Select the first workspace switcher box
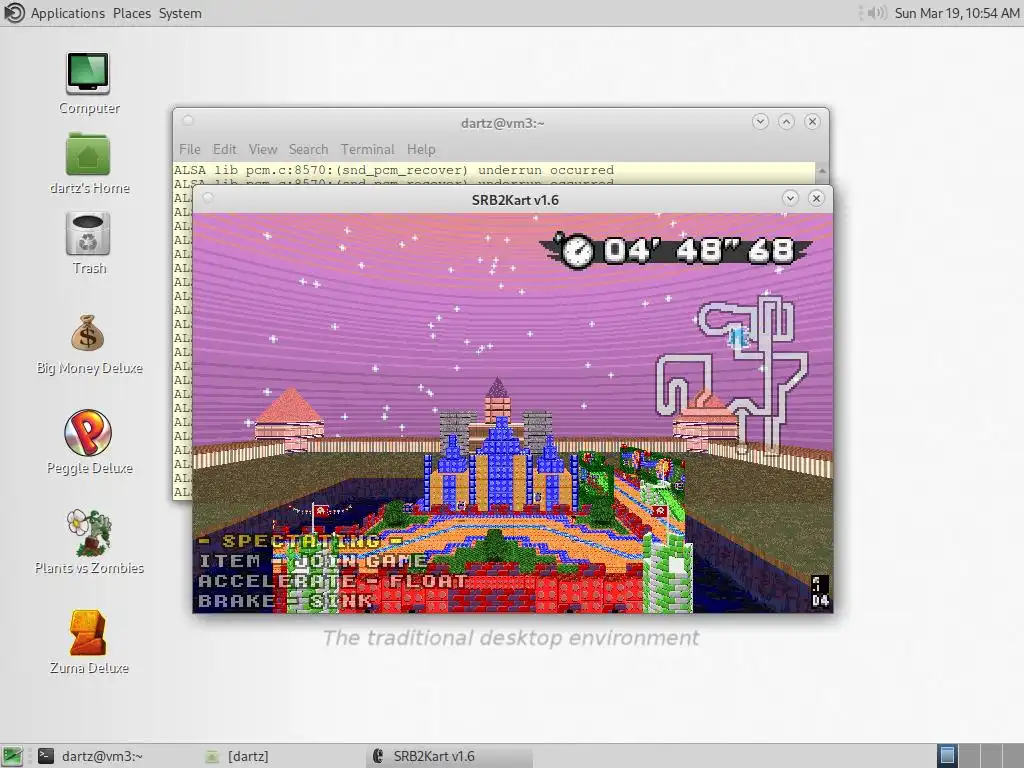Image resolution: width=1024 pixels, height=768 pixels. click(x=947, y=756)
